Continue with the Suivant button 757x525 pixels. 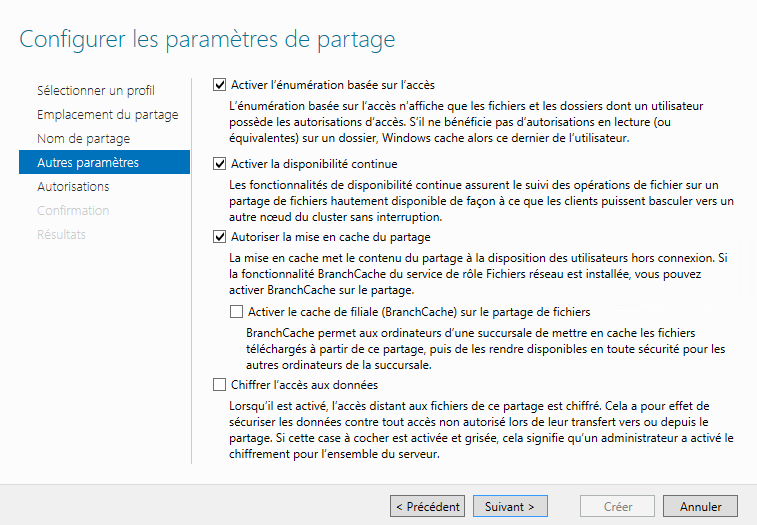(510, 506)
